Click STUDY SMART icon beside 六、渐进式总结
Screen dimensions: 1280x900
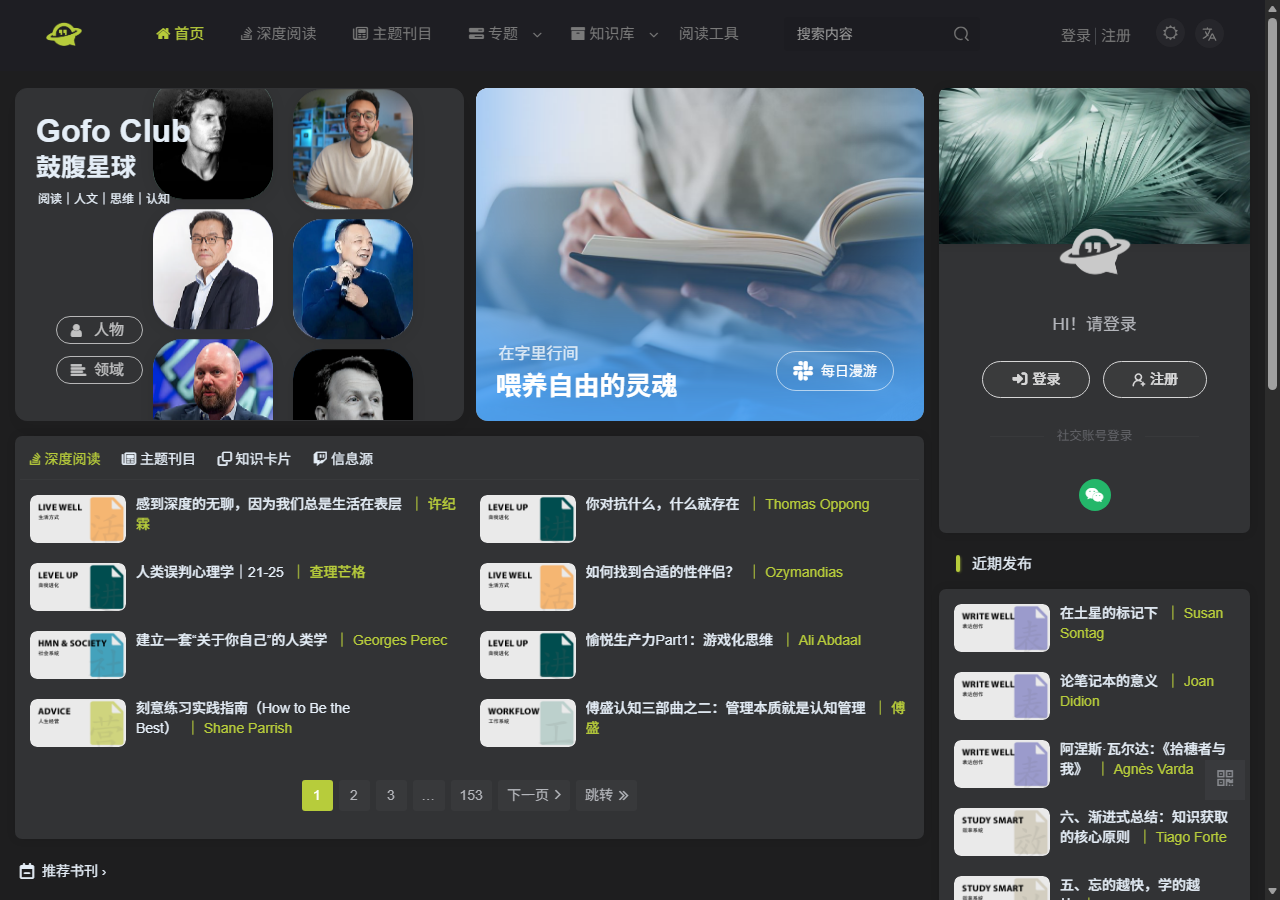[x=1002, y=832]
